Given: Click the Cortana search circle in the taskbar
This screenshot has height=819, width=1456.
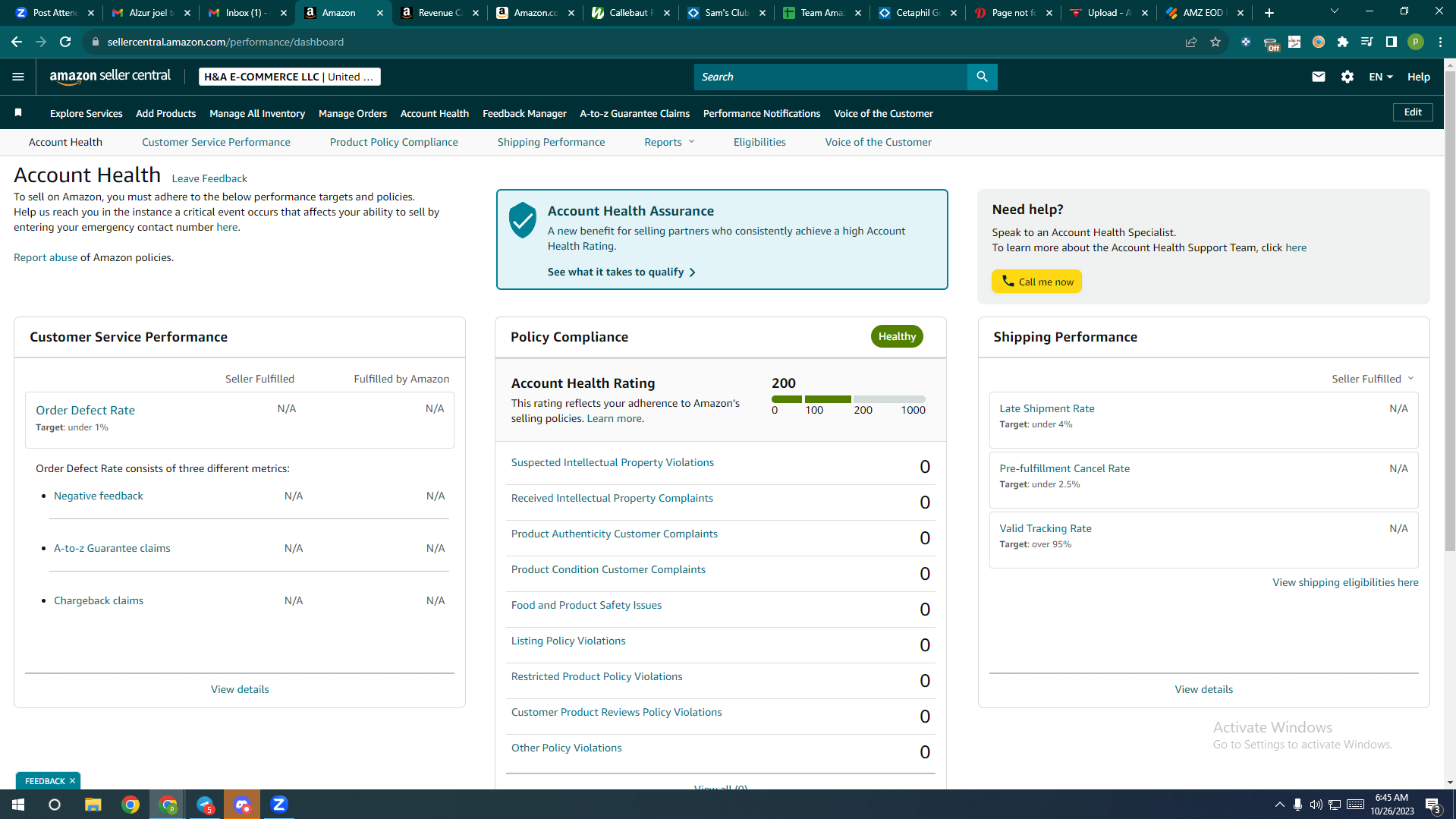Looking at the screenshot, I should tap(55, 805).
